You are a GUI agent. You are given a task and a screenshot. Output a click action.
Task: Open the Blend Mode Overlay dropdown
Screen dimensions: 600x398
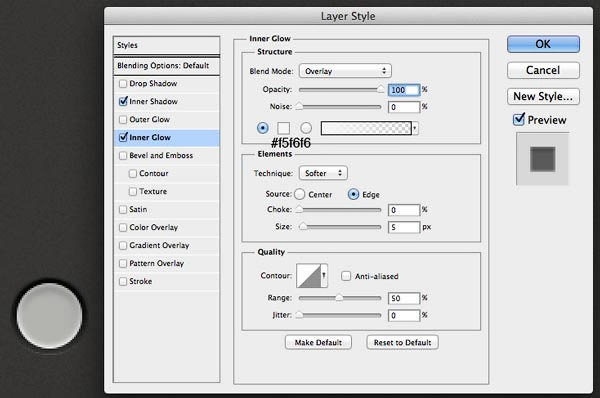click(345, 71)
